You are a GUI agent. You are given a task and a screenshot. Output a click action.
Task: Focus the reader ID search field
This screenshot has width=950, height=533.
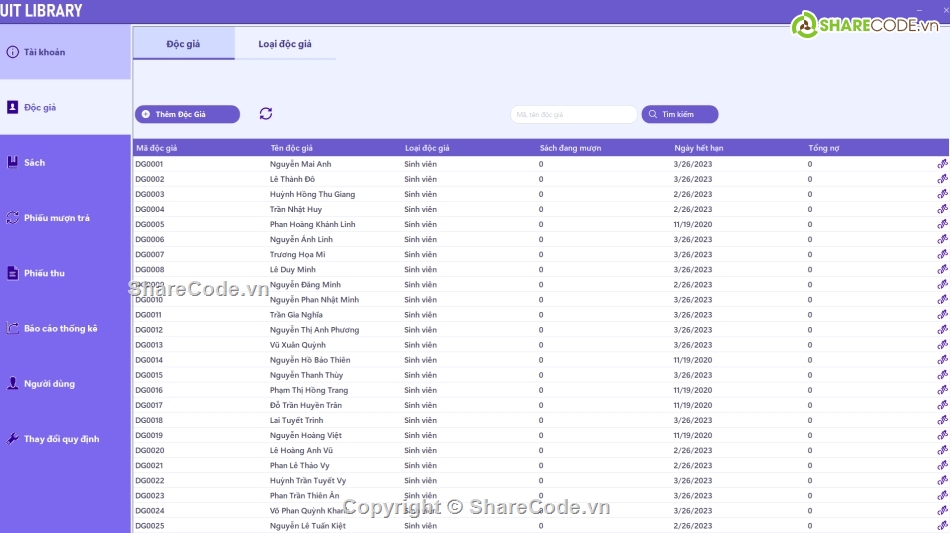(573, 115)
